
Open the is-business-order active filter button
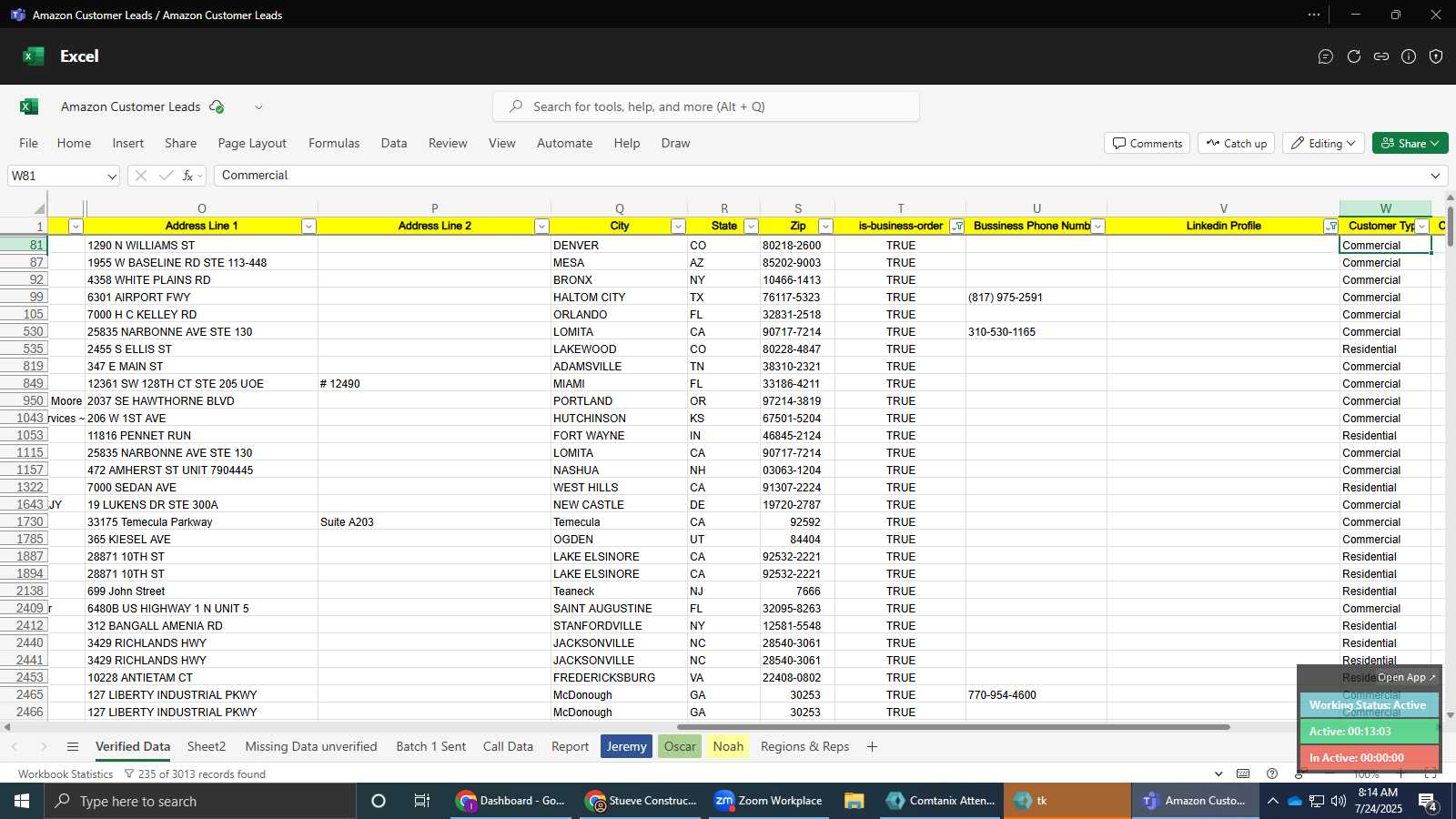[x=957, y=227]
